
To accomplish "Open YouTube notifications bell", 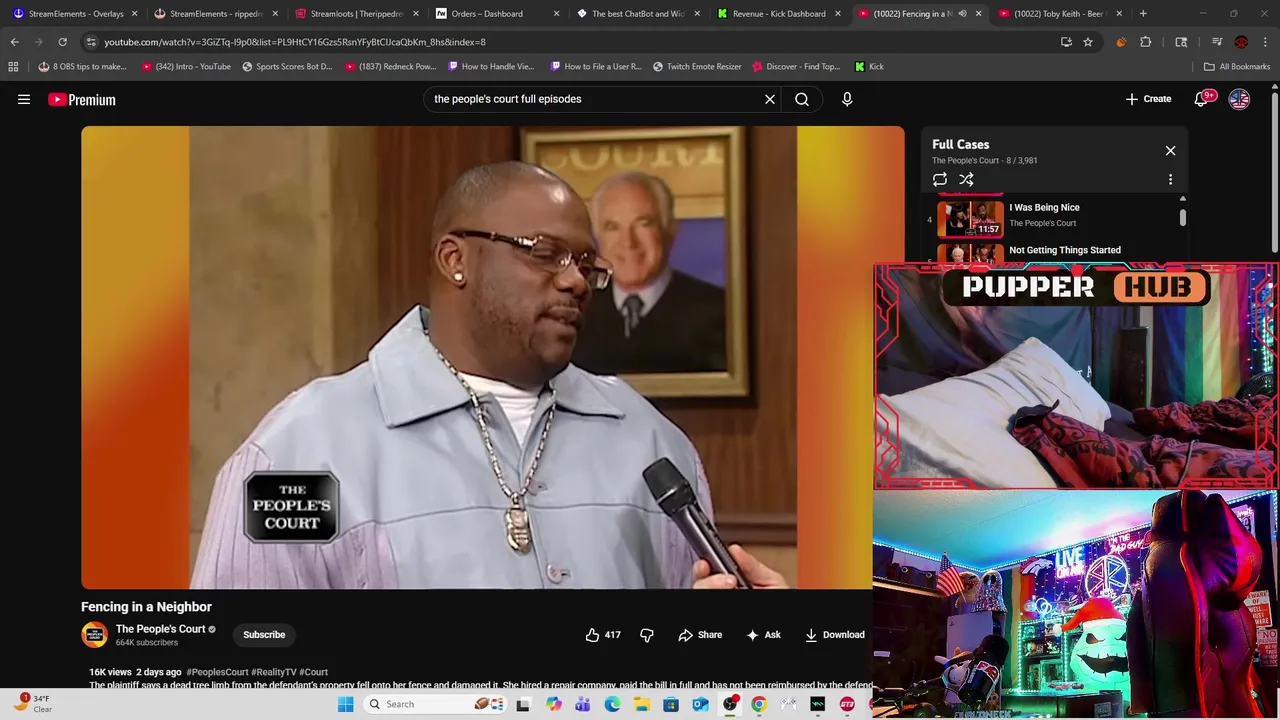I will [x=1201, y=99].
